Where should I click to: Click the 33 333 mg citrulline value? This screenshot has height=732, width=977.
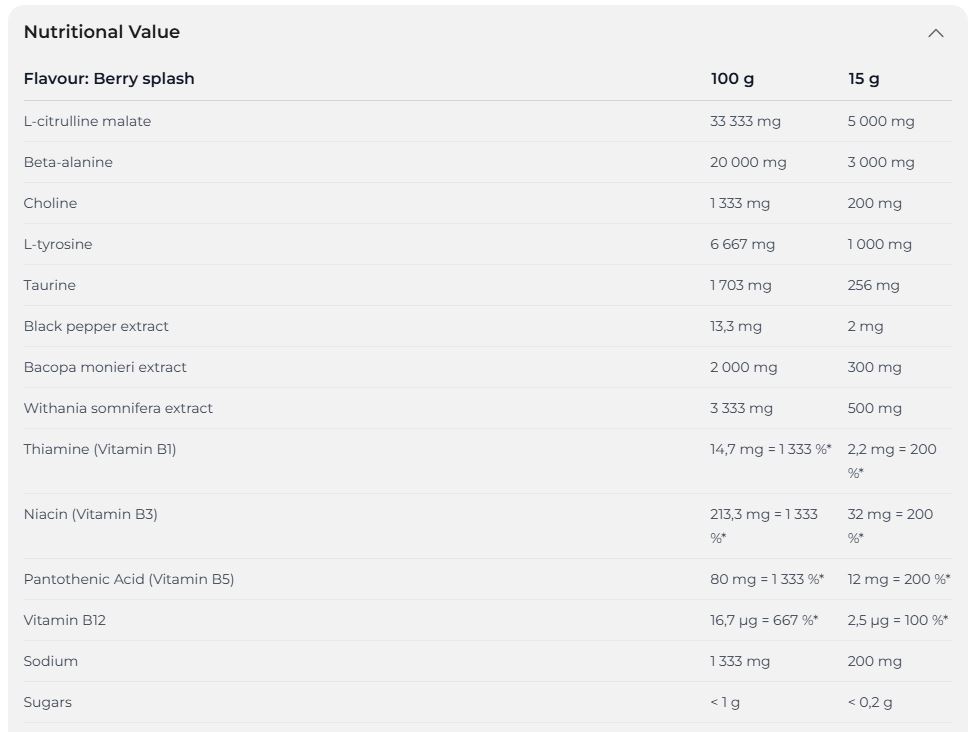click(745, 121)
